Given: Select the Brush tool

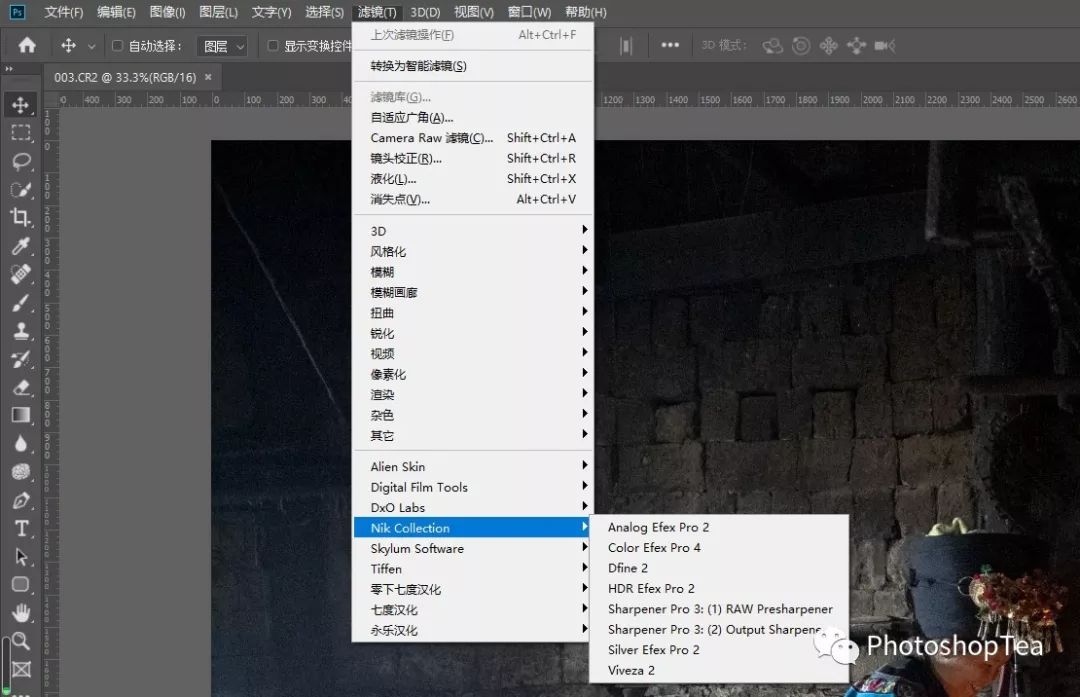Looking at the screenshot, I should (x=21, y=302).
